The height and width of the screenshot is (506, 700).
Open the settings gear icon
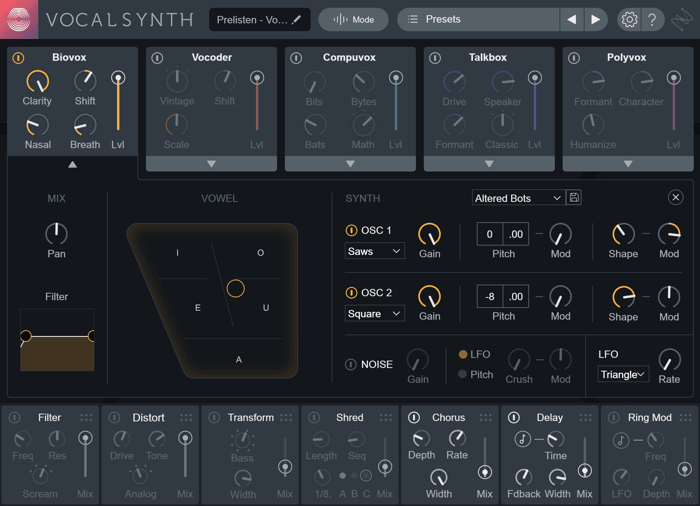click(629, 20)
